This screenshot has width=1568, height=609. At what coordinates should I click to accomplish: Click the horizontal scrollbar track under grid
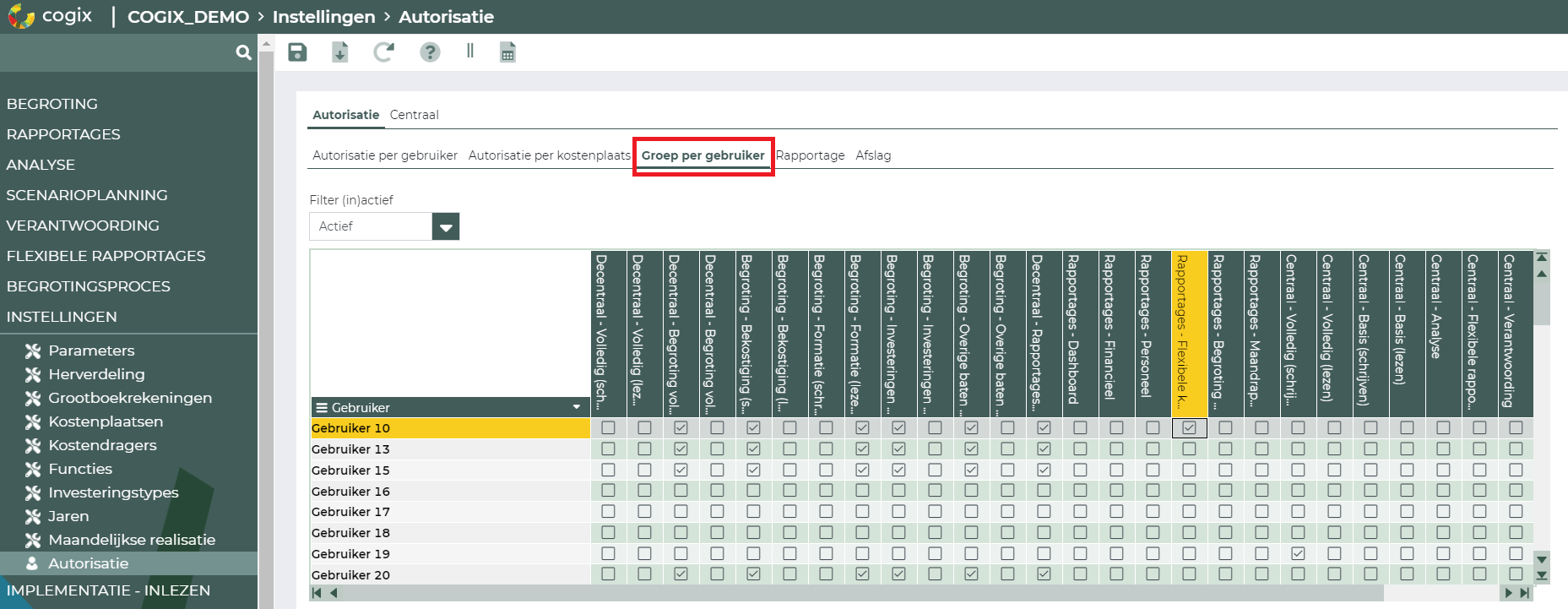point(920,593)
